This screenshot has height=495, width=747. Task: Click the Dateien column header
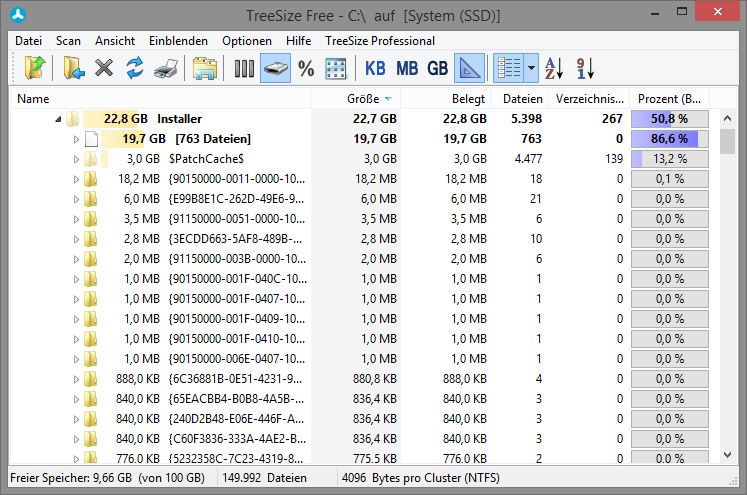519,99
